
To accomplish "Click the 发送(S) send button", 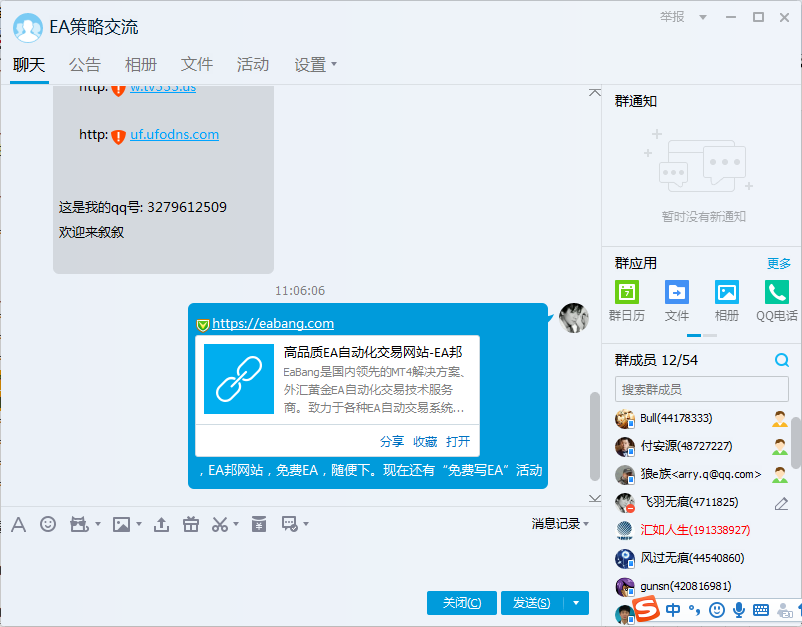I will click(532, 603).
